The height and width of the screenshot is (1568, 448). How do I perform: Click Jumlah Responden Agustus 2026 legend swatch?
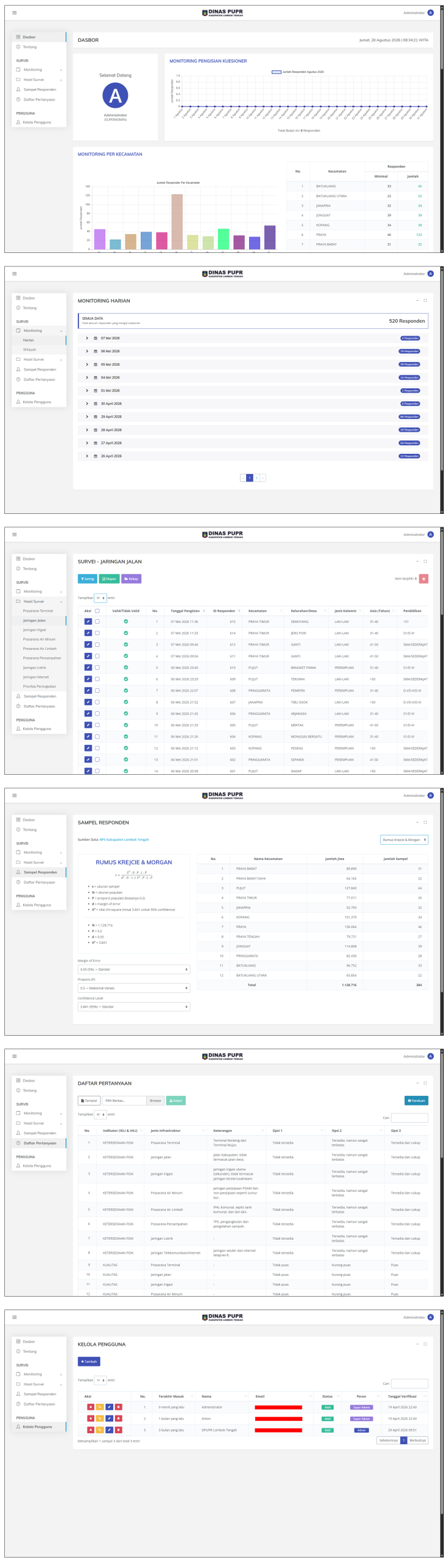click(277, 72)
